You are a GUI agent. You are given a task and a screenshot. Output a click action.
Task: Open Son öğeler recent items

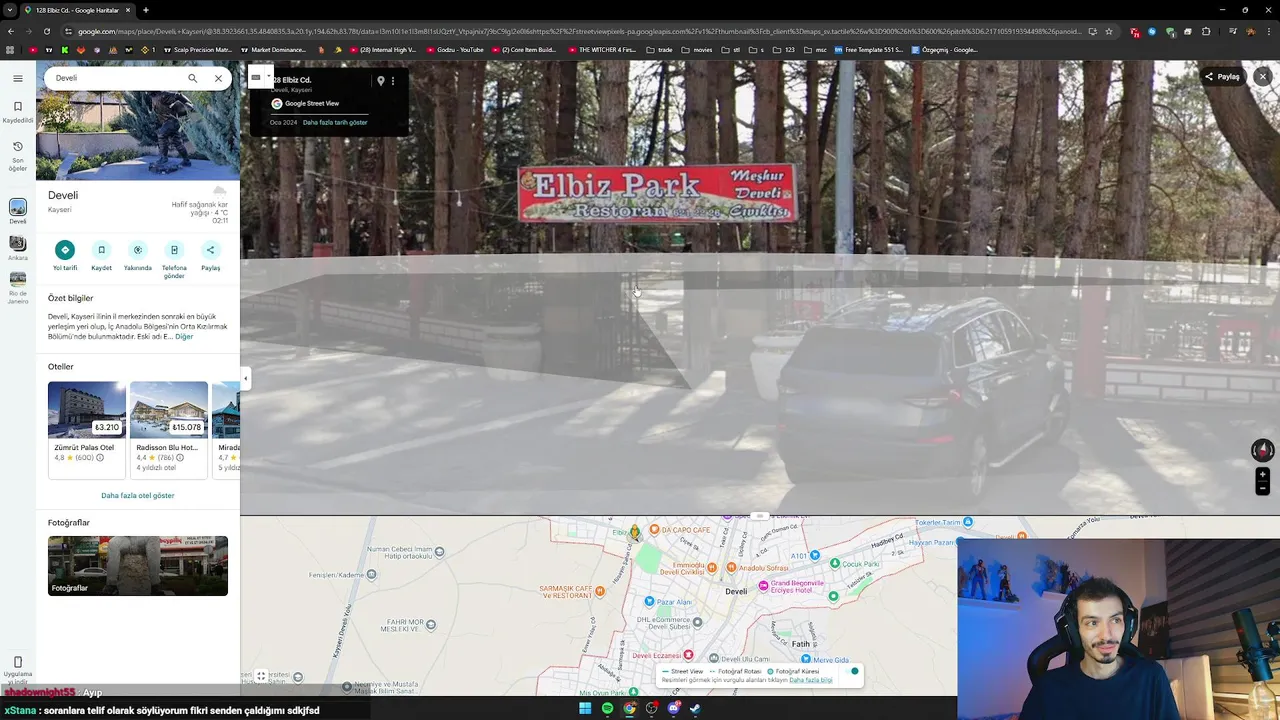17,156
